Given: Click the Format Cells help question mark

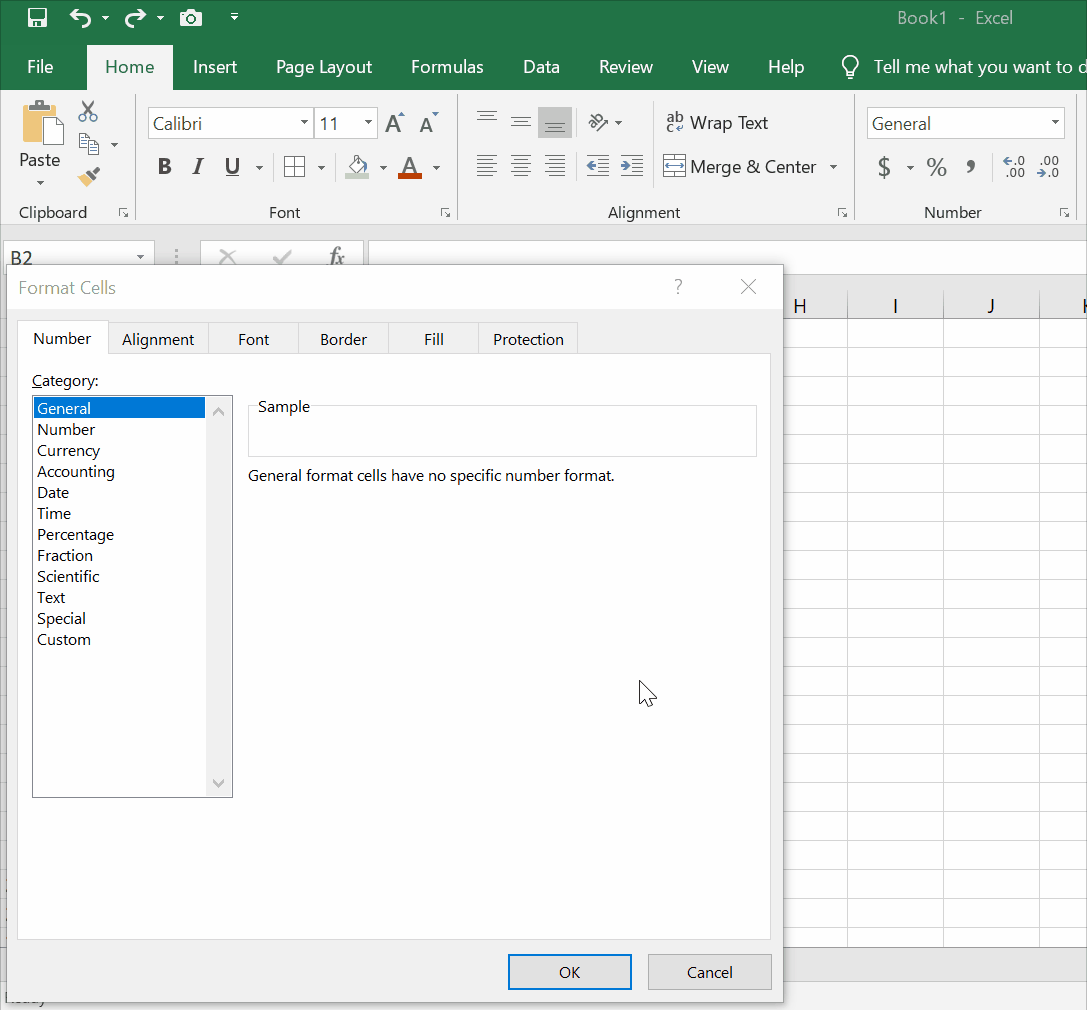Looking at the screenshot, I should 679,286.
